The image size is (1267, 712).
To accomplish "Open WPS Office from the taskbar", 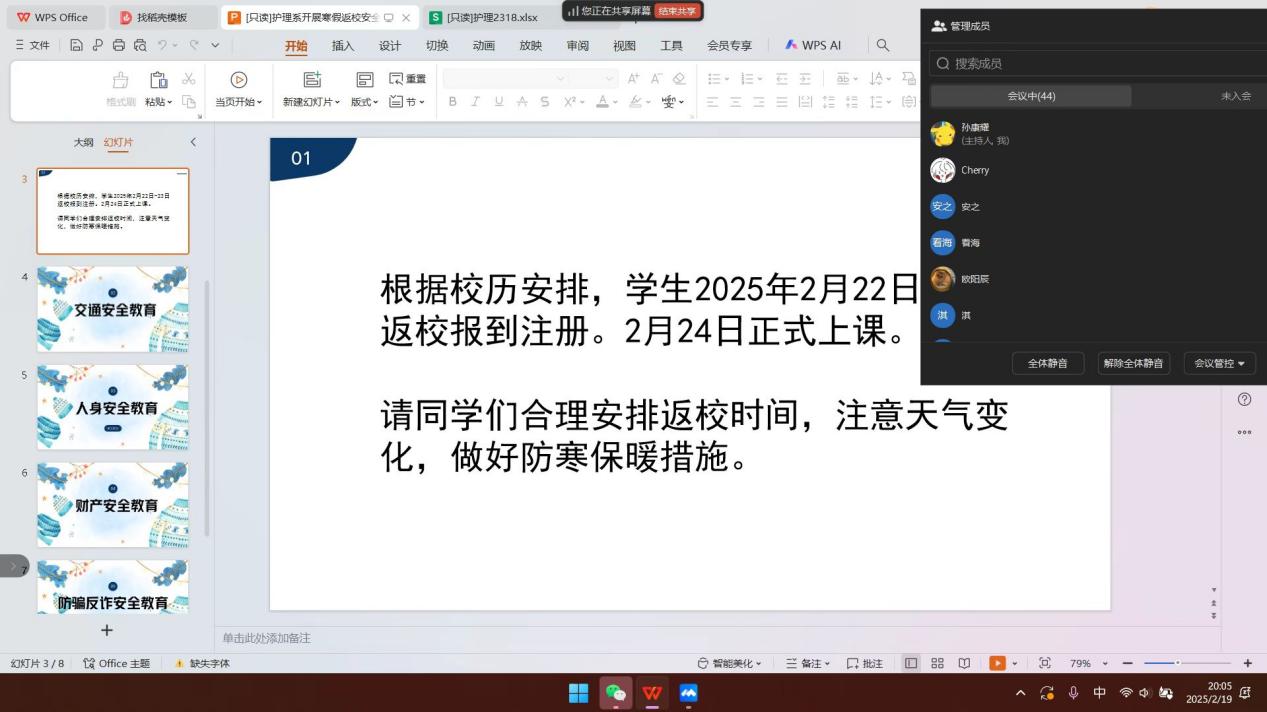I will click(652, 693).
